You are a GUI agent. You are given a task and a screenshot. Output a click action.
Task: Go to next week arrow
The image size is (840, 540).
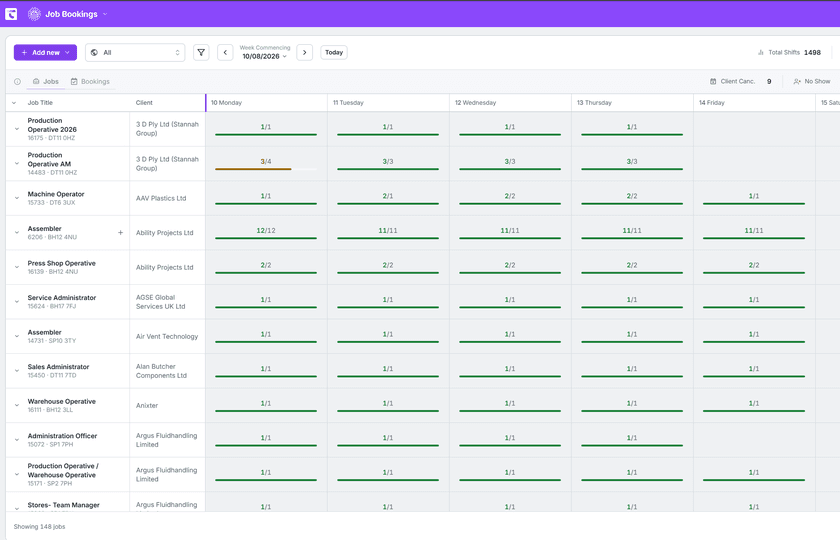pyautogui.click(x=304, y=52)
